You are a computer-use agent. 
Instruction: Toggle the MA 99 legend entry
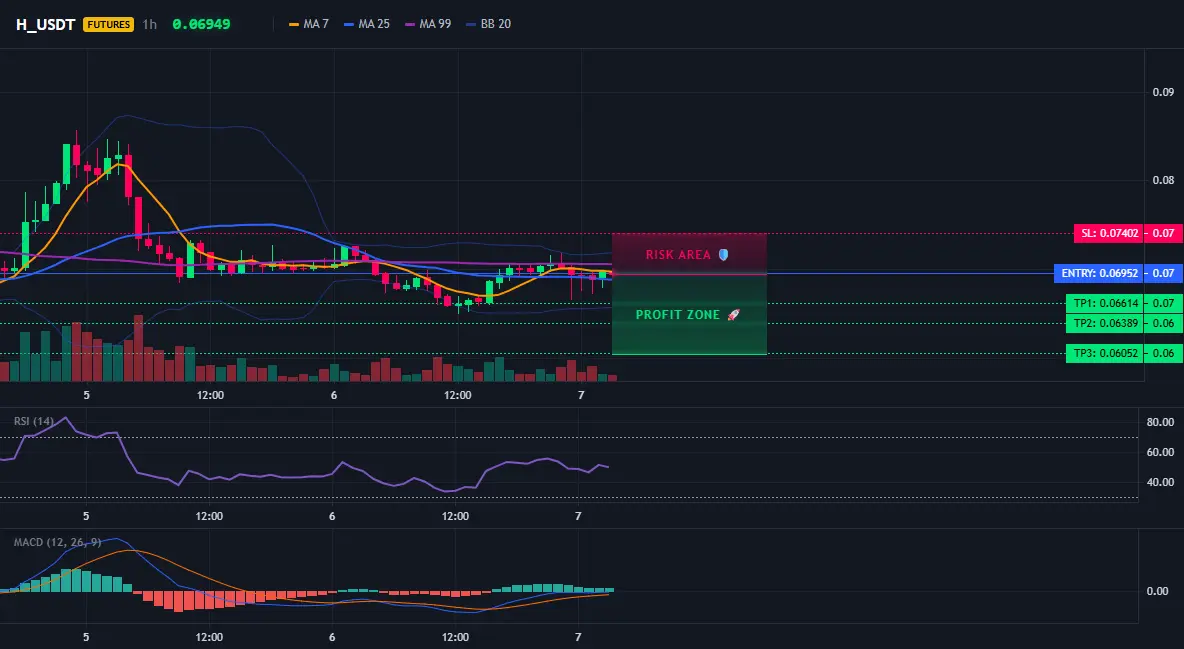(428, 24)
